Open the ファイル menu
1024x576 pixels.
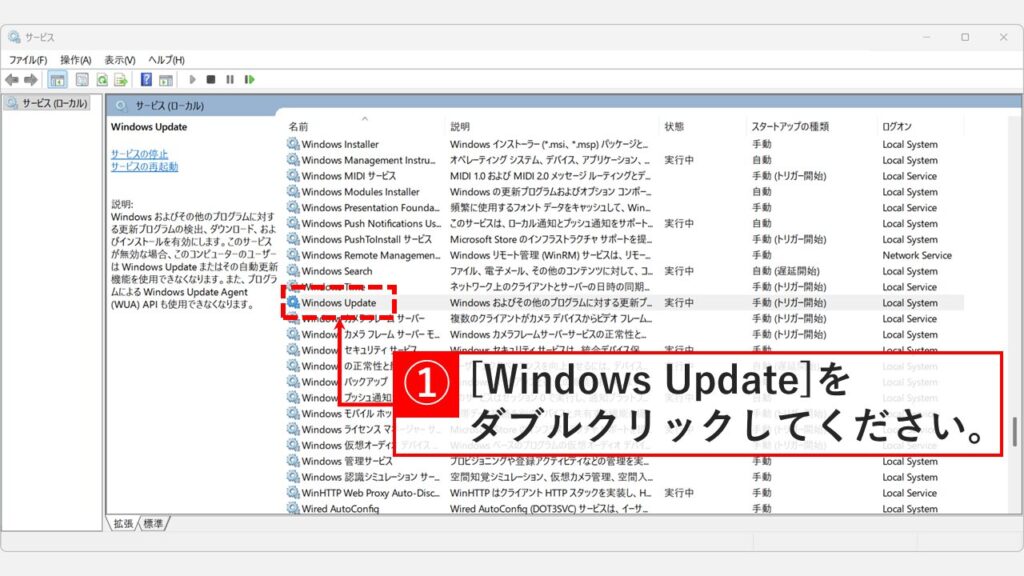coord(30,60)
